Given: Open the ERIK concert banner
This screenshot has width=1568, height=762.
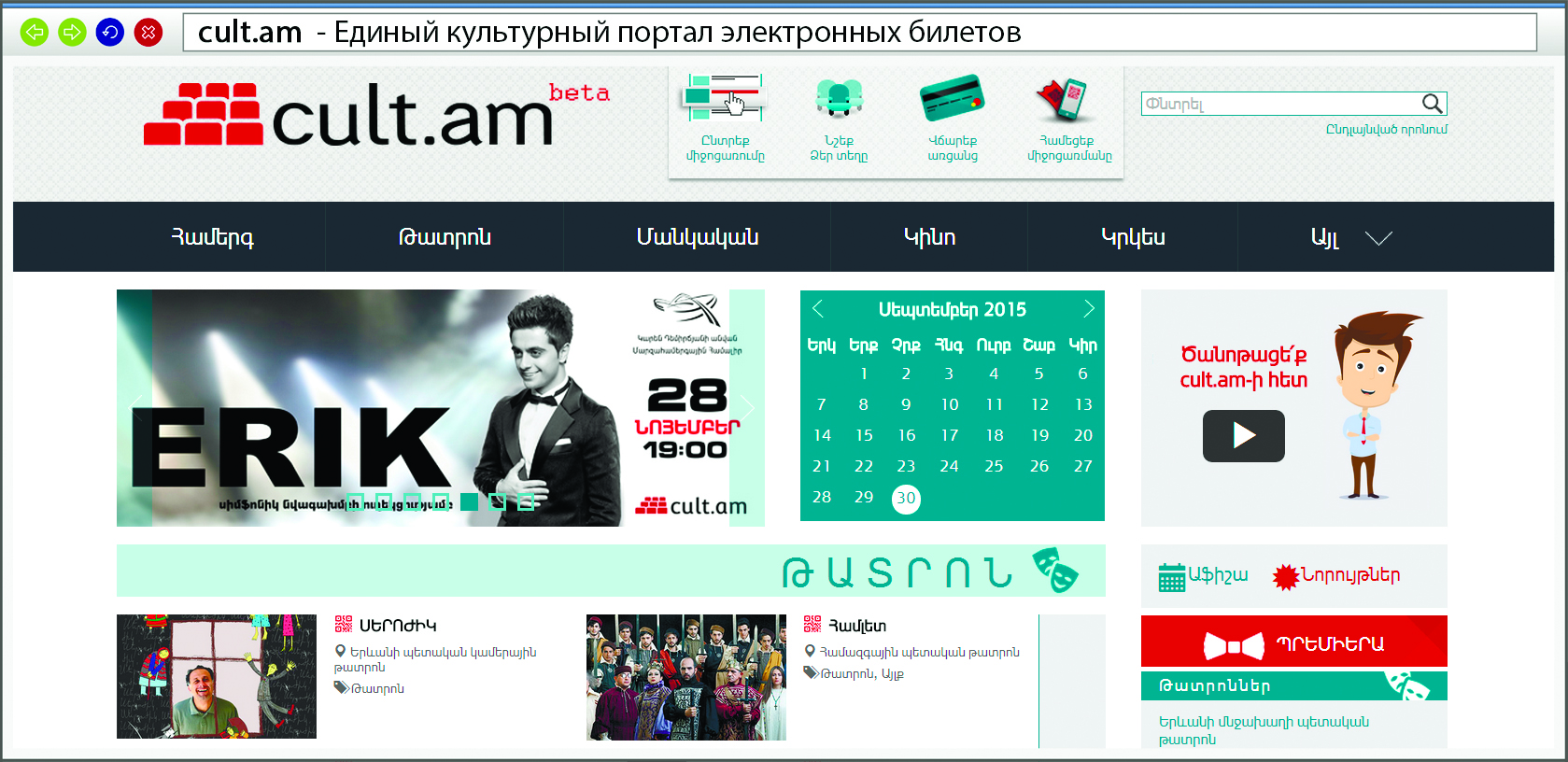Looking at the screenshot, I should pos(441,408).
